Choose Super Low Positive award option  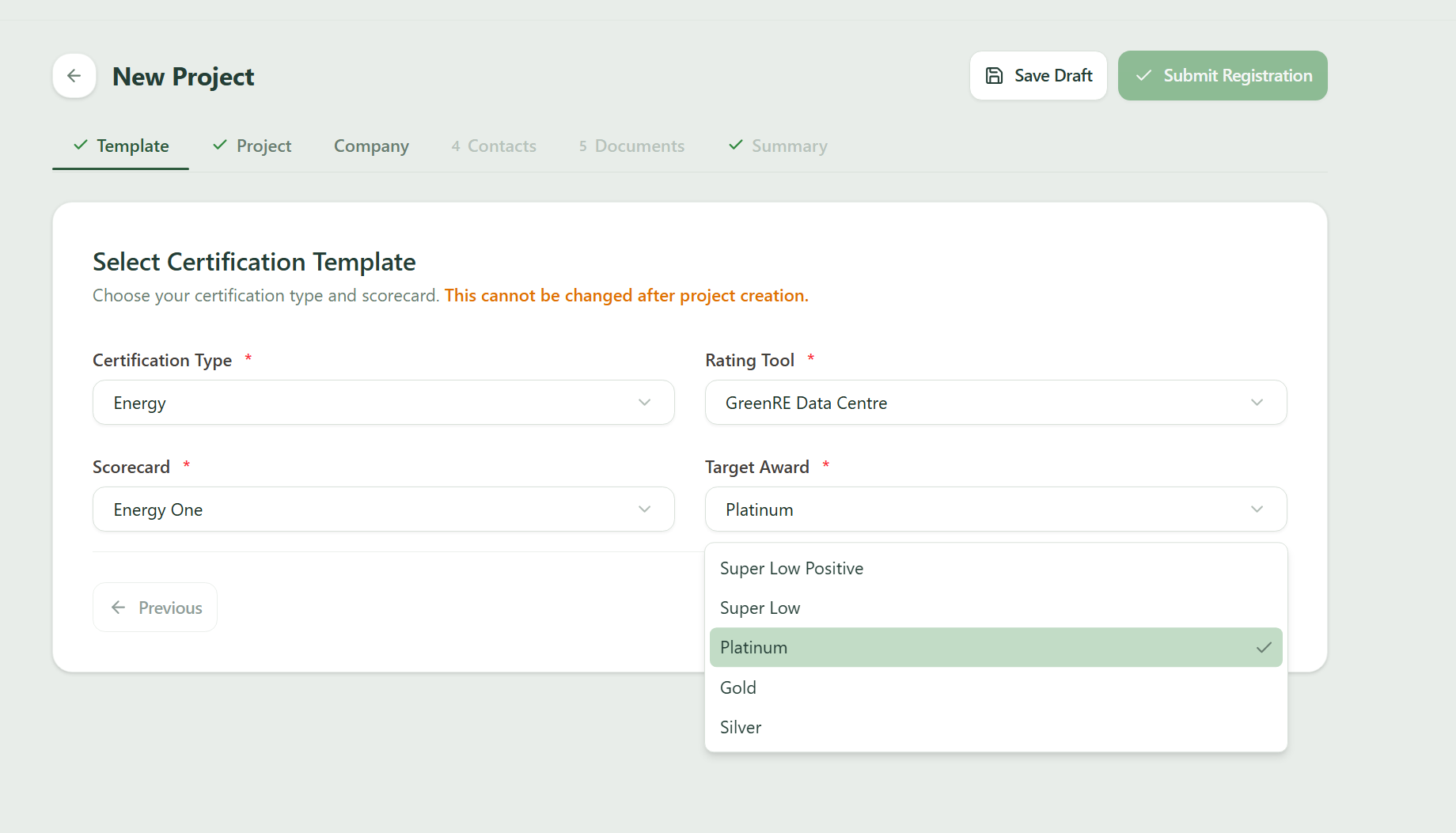pos(996,569)
